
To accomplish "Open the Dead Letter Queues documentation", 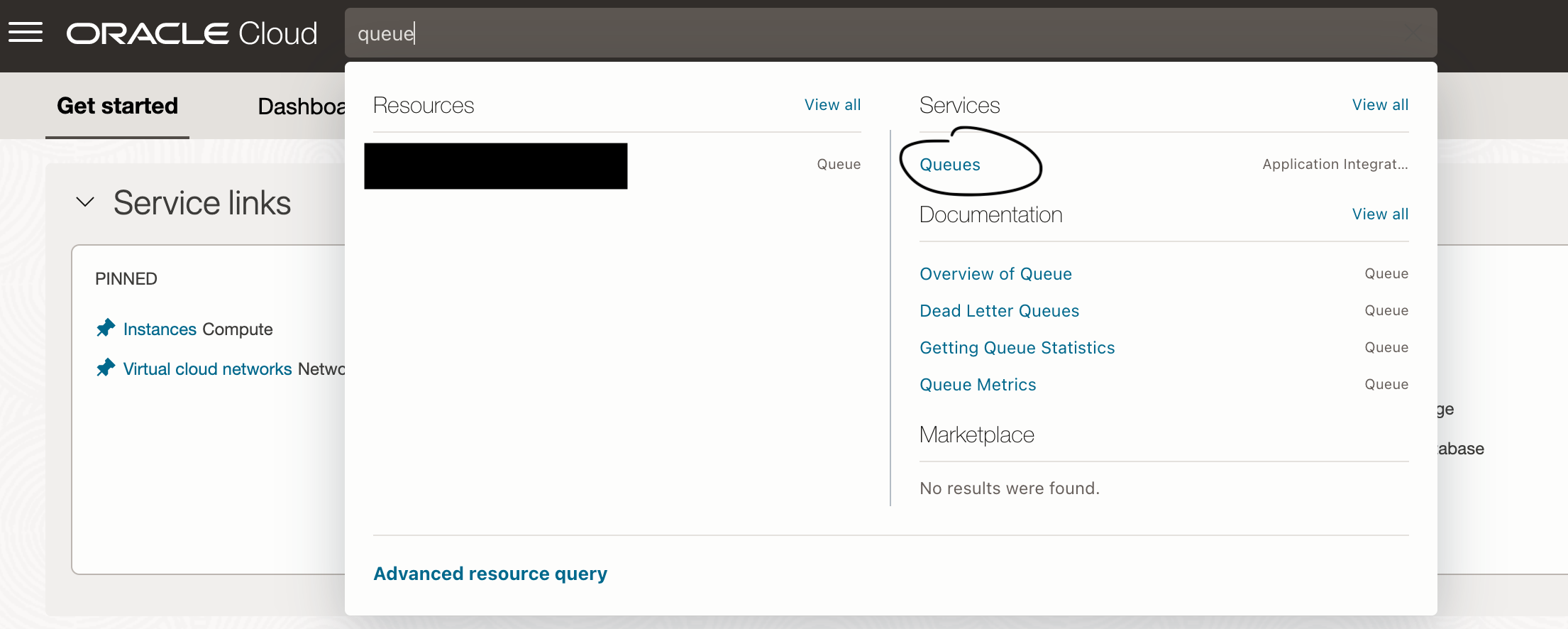I will (999, 311).
